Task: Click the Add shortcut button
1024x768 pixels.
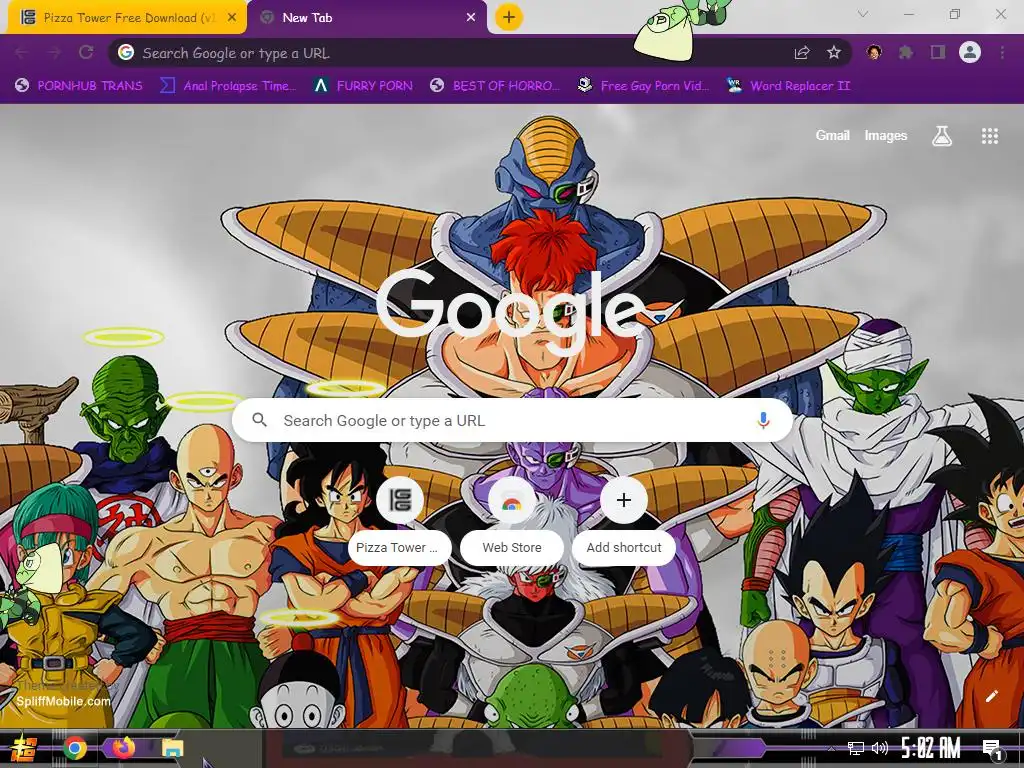Action: [x=624, y=520]
